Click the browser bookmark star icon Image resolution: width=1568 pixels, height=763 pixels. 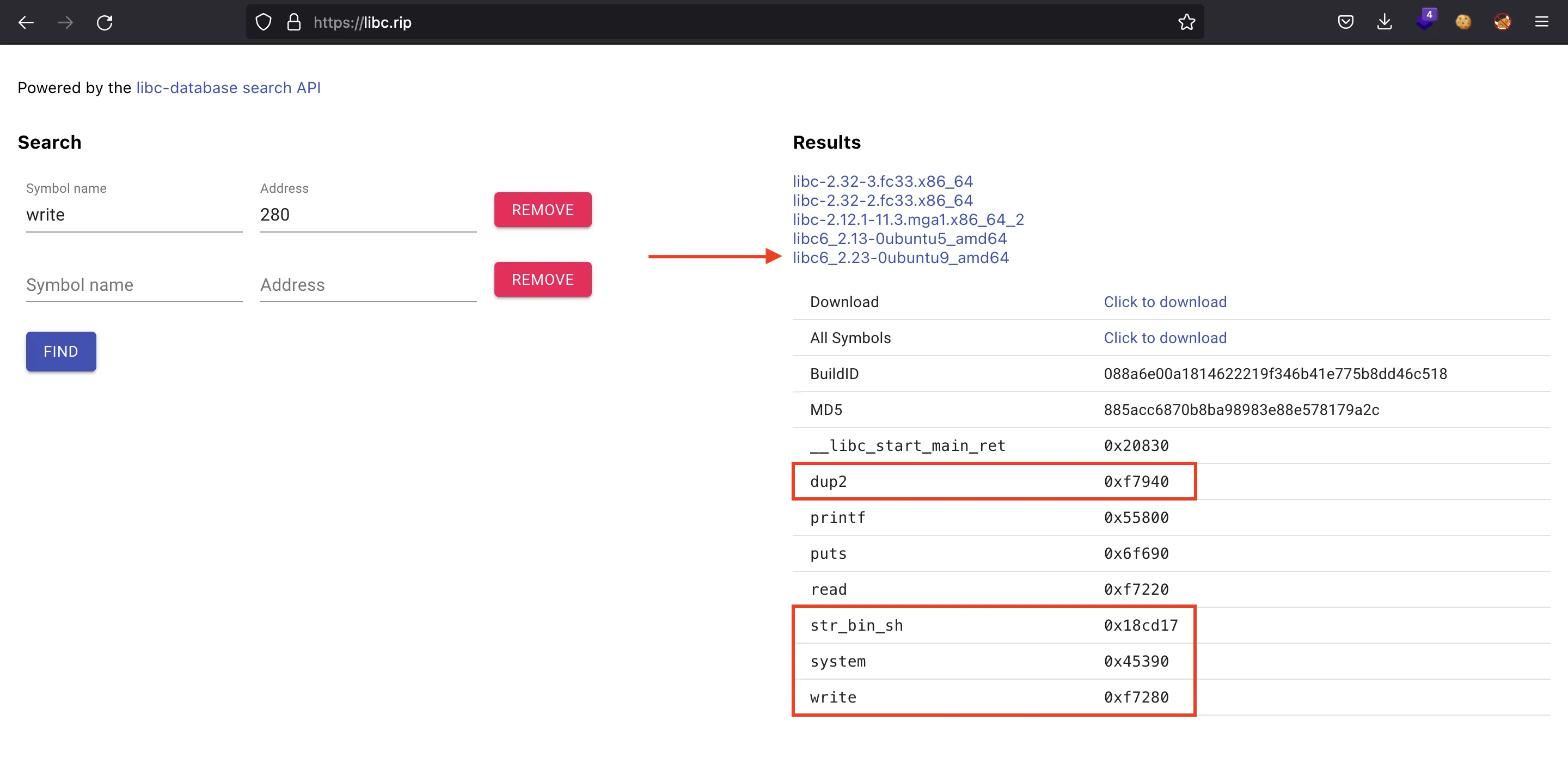point(1185,22)
